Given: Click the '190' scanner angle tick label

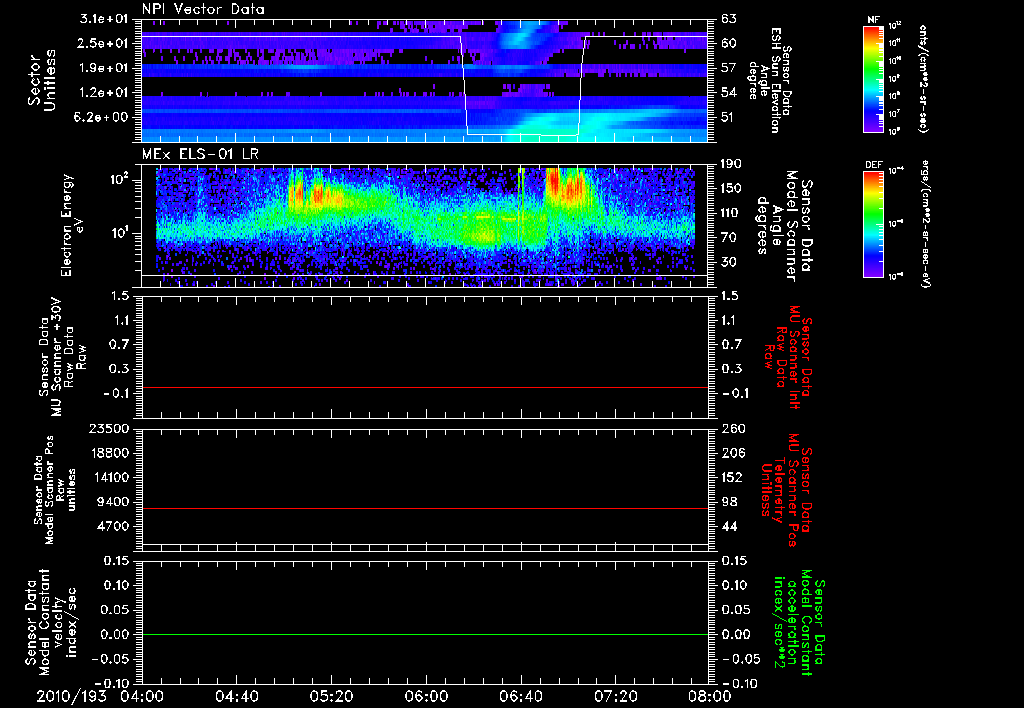Looking at the screenshot, I should [x=733, y=164].
